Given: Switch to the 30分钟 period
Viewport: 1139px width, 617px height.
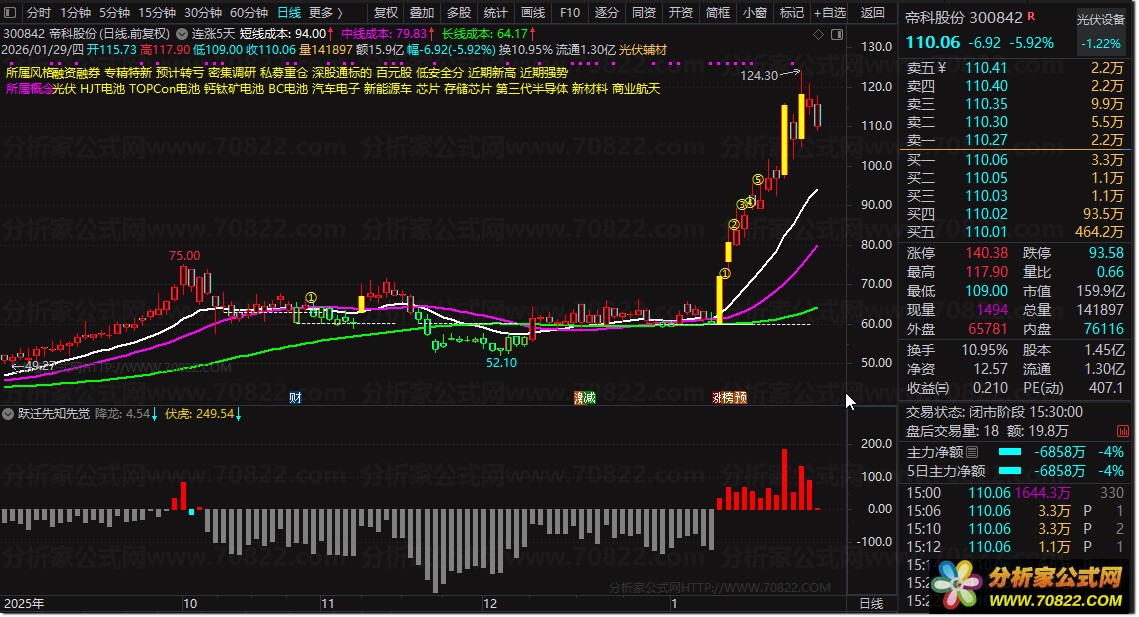Looking at the screenshot, I should coord(203,12).
